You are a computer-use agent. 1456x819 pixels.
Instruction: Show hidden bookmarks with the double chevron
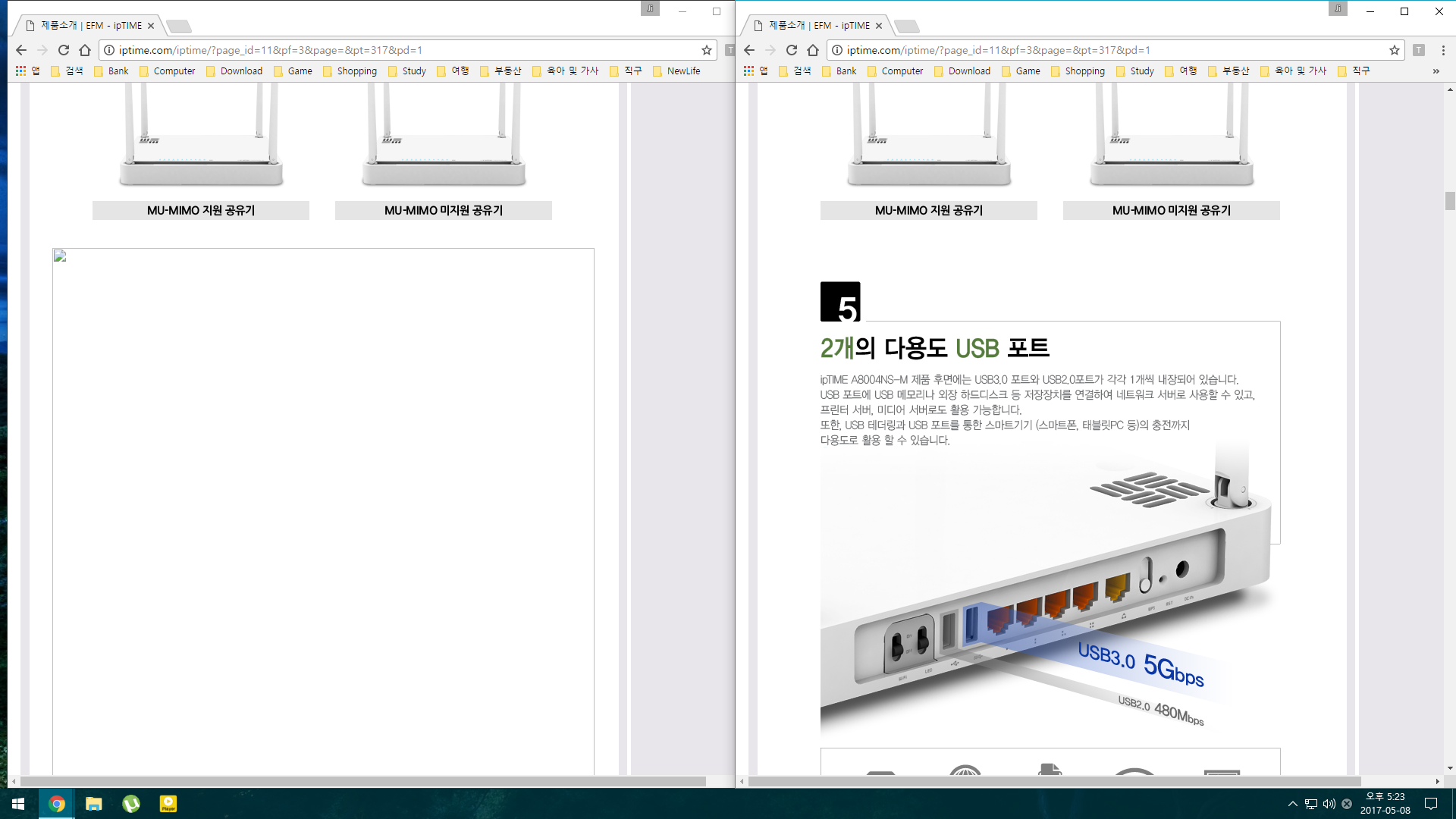click(1436, 71)
